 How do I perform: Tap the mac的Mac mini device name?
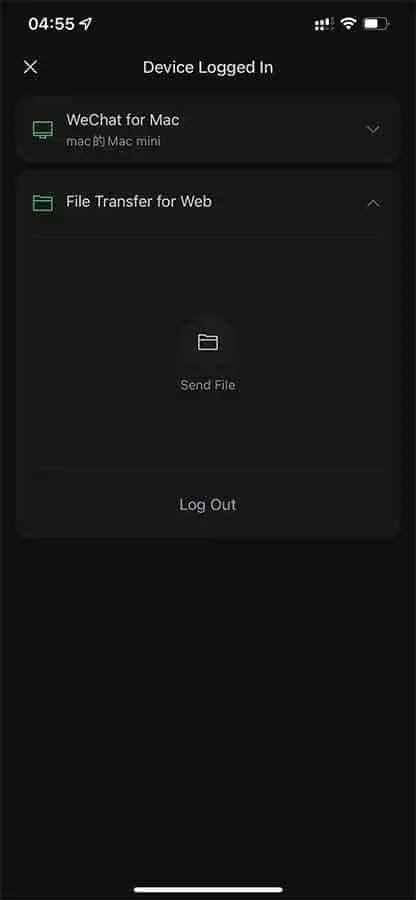(x=113, y=141)
